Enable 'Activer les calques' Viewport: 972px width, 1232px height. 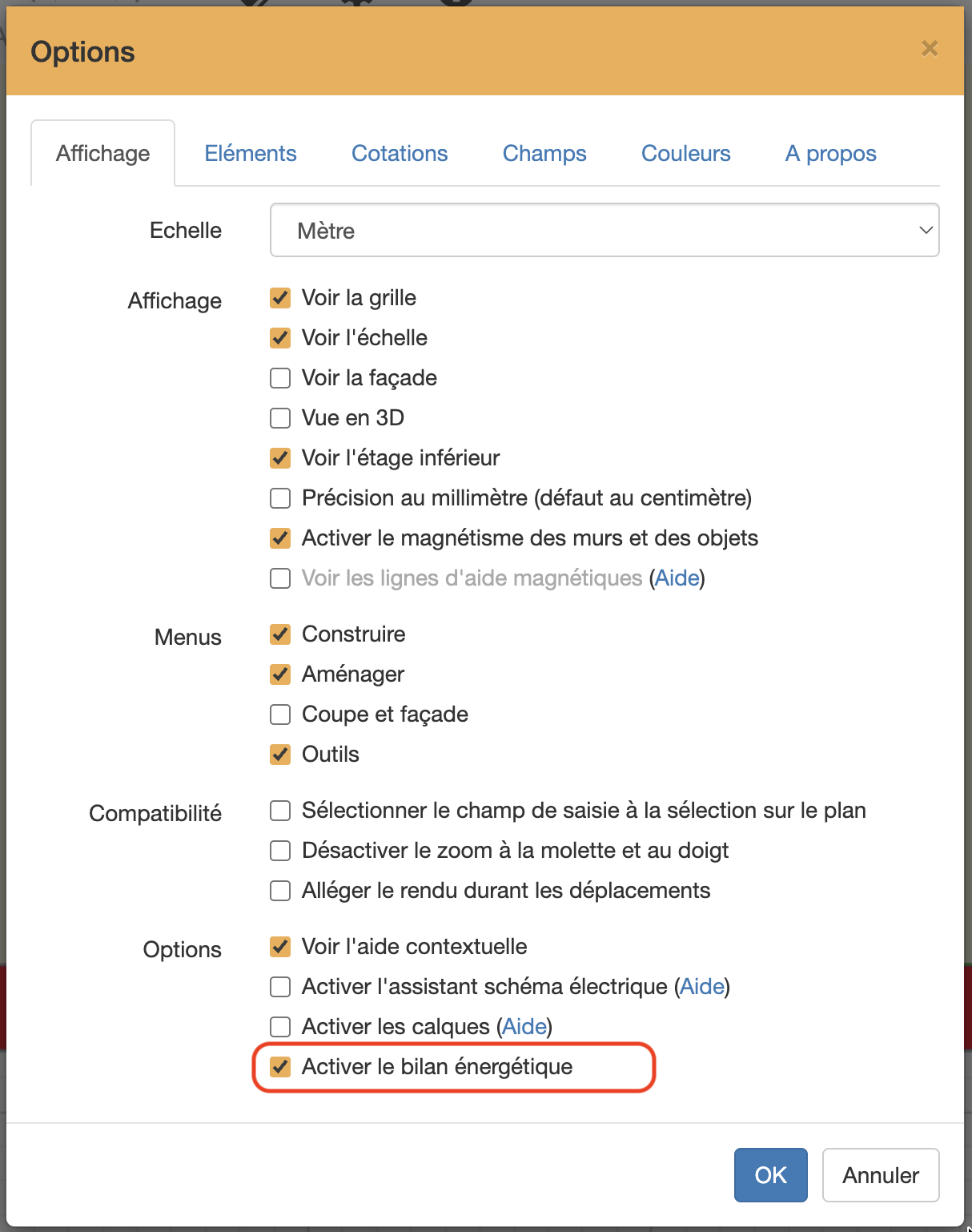pyautogui.click(x=280, y=1026)
